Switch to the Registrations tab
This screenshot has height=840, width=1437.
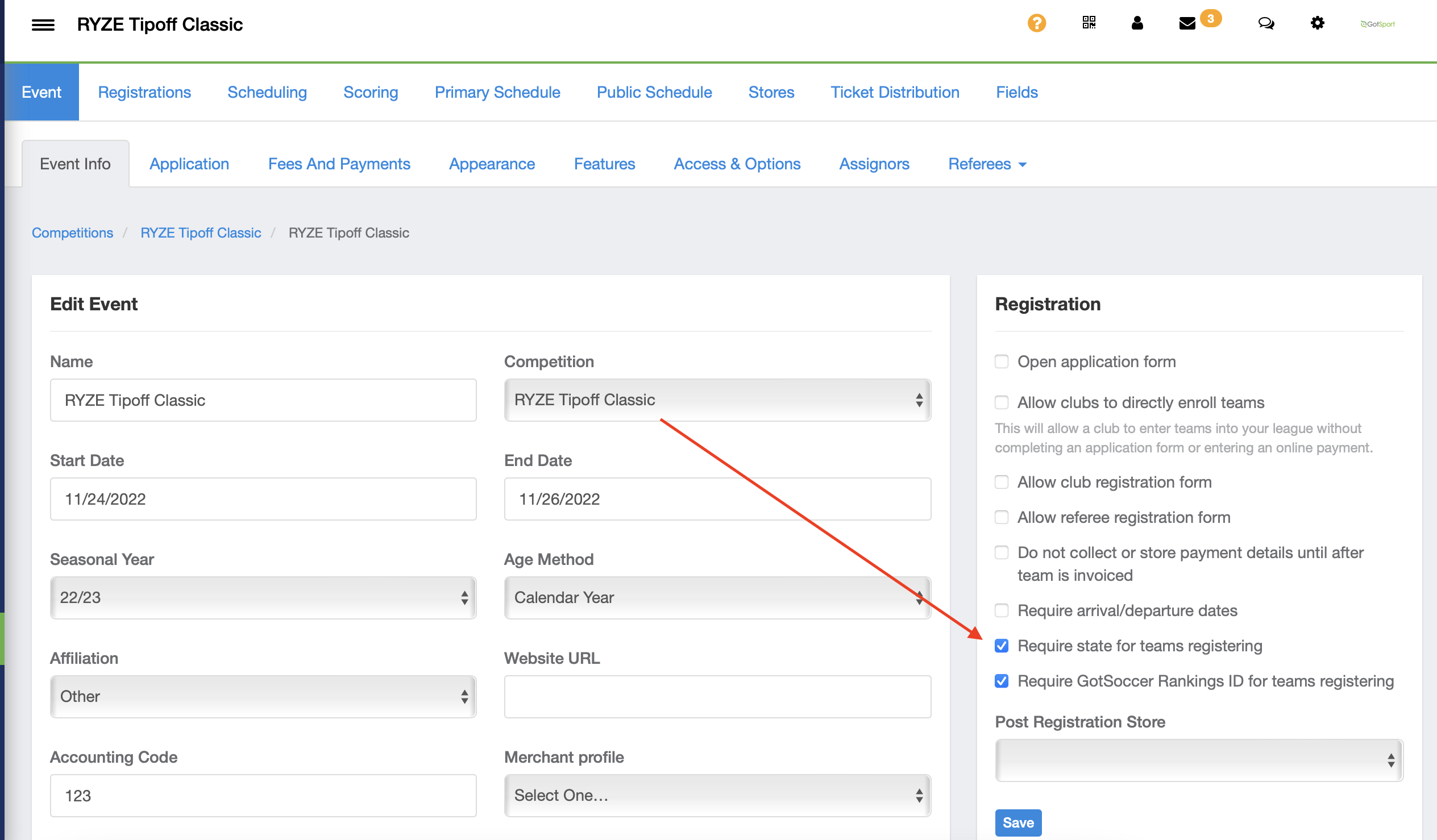(144, 93)
